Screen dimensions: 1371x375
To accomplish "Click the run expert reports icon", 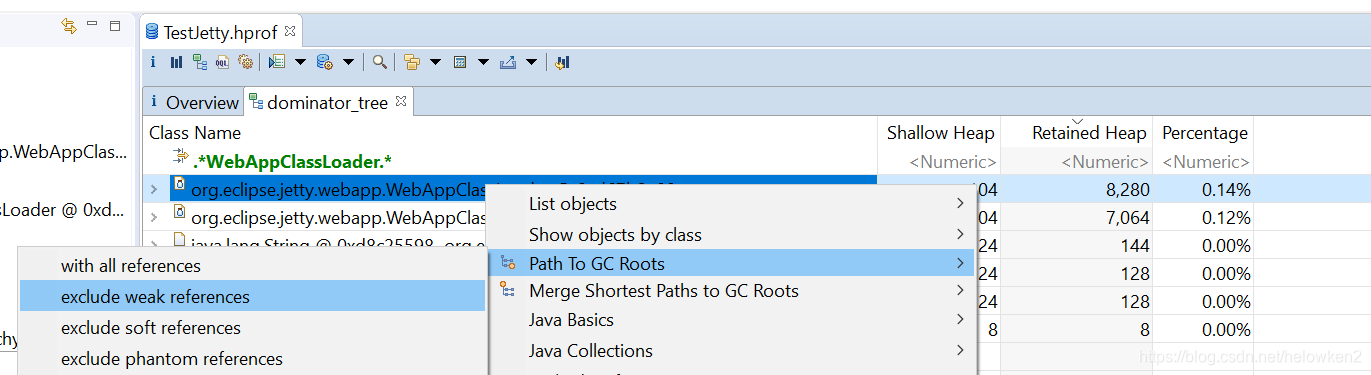I will (278, 62).
